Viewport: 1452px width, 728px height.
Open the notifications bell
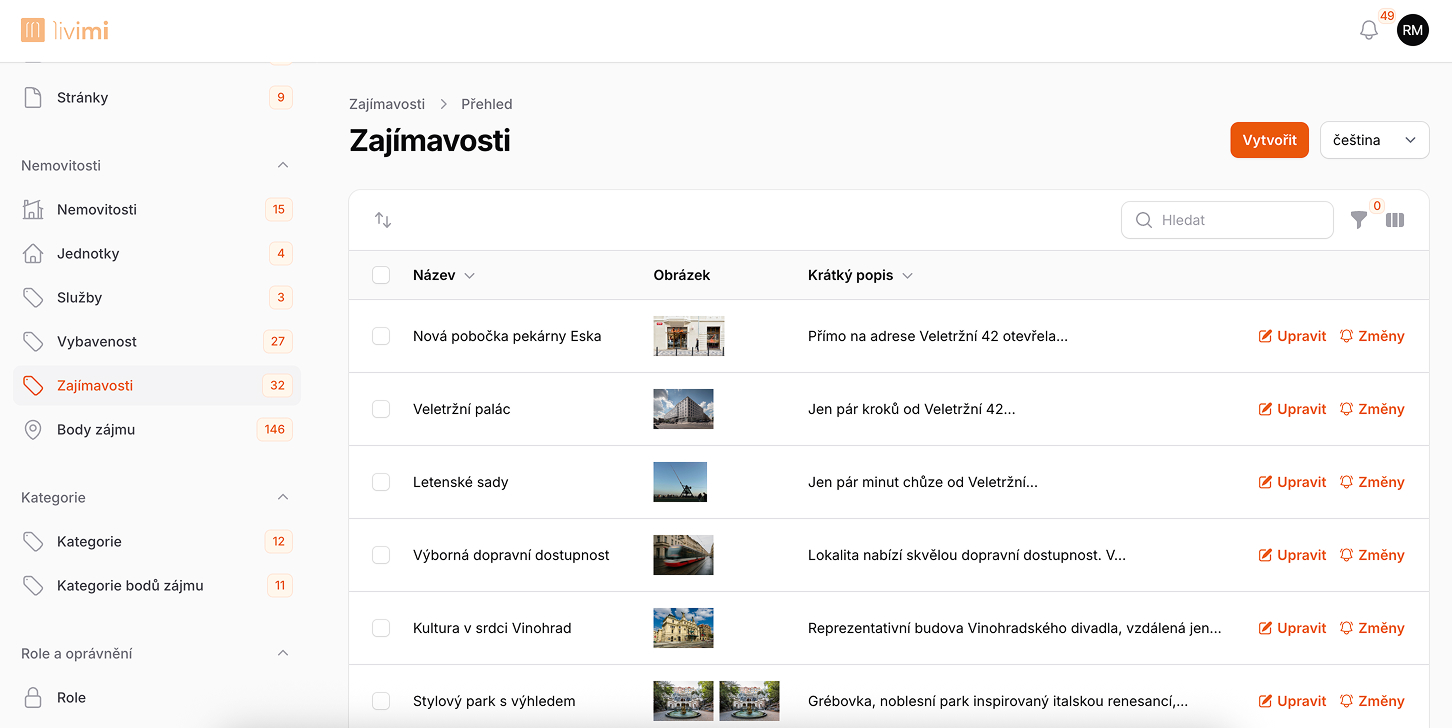1369,30
